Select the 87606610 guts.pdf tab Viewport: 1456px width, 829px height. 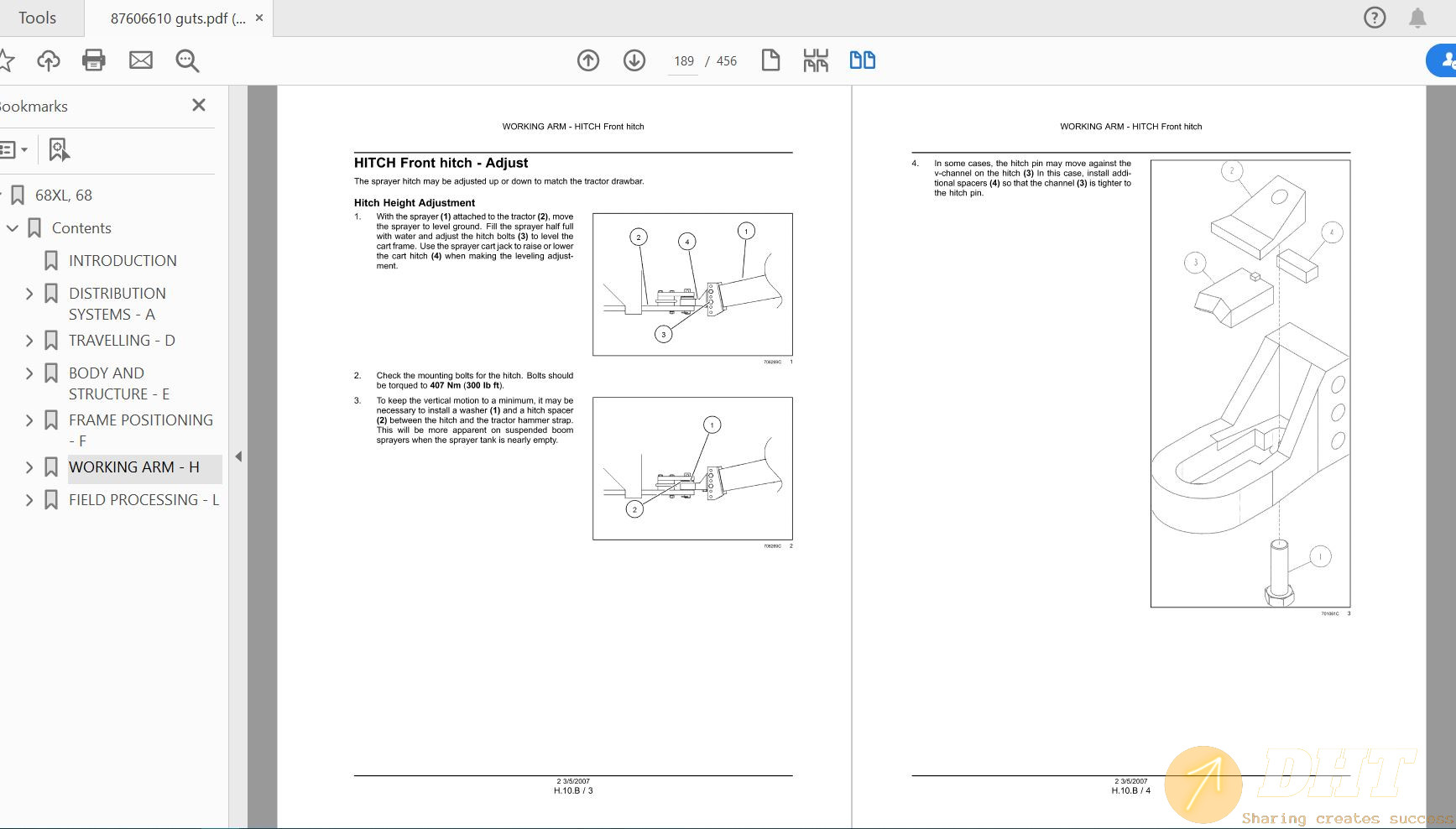[x=177, y=18]
